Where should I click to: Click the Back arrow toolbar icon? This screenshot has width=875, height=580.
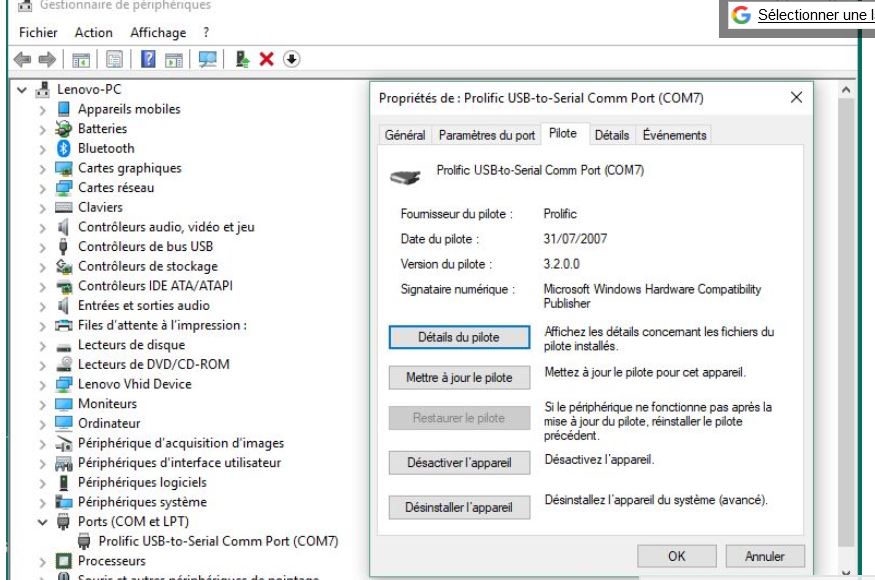click(22, 59)
